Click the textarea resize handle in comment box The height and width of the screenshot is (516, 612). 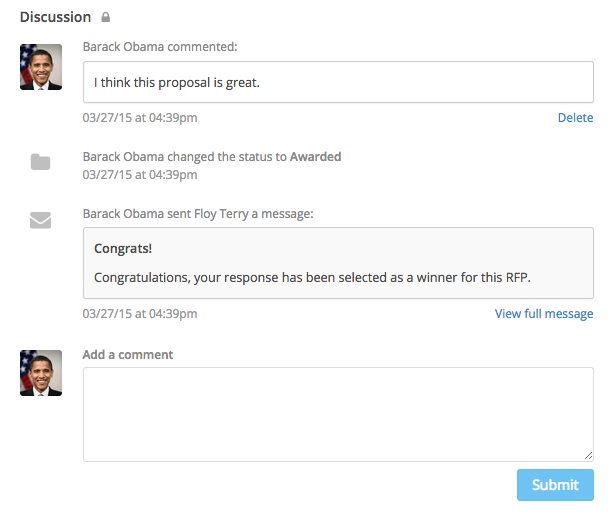pyautogui.click(x=588, y=456)
